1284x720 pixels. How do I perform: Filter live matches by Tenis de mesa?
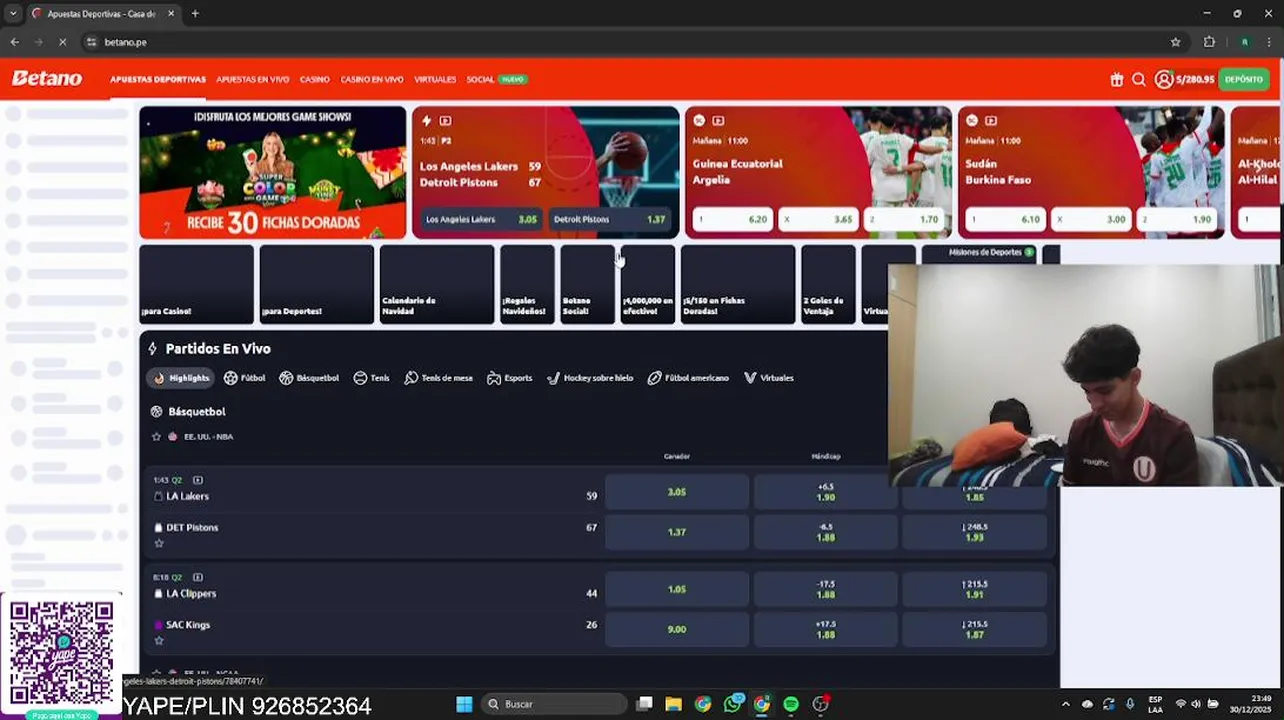(x=438, y=378)
